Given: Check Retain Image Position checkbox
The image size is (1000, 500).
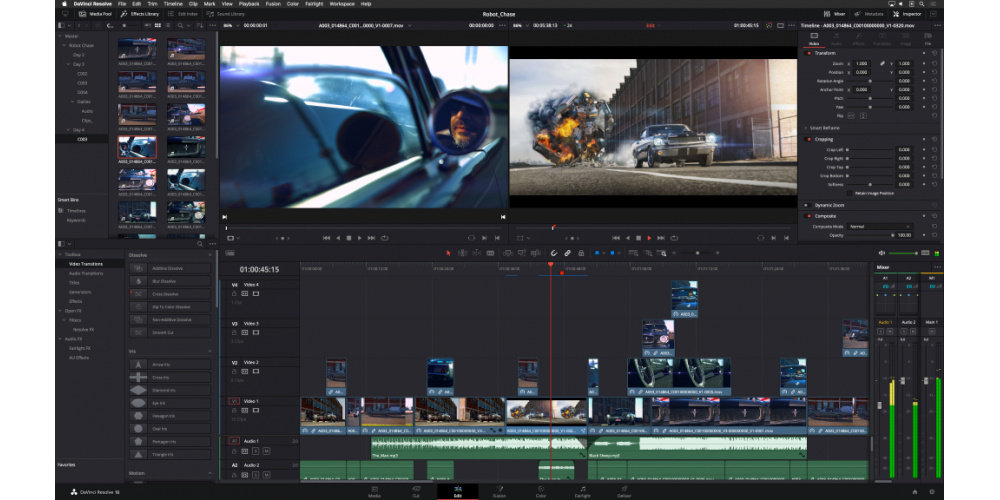Looking at the screenshot, I should [849, 193].
